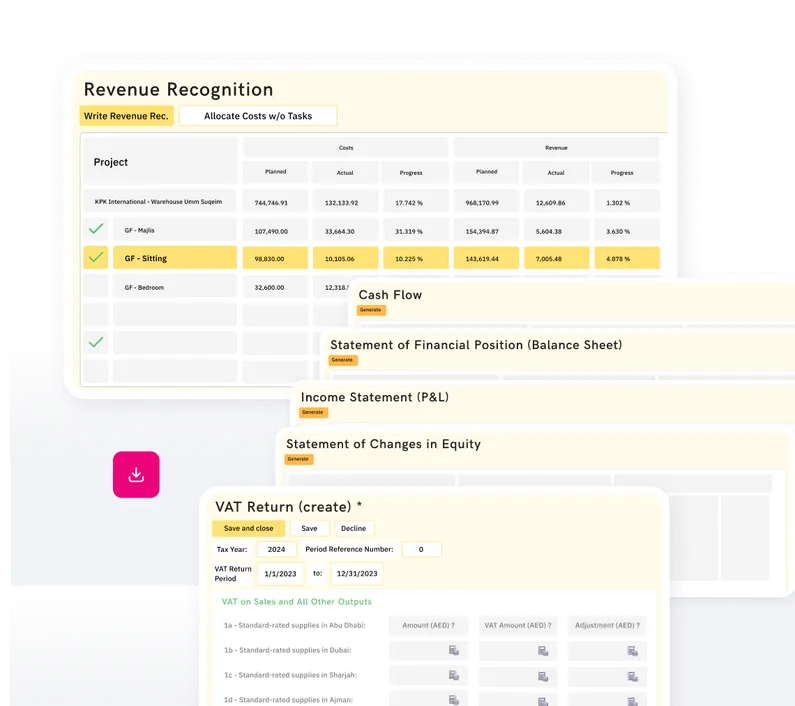This screenshot has height=706, width=795.
Task: Toggle the checkmark for GF - Sitting row
Action: click(96, 258)
